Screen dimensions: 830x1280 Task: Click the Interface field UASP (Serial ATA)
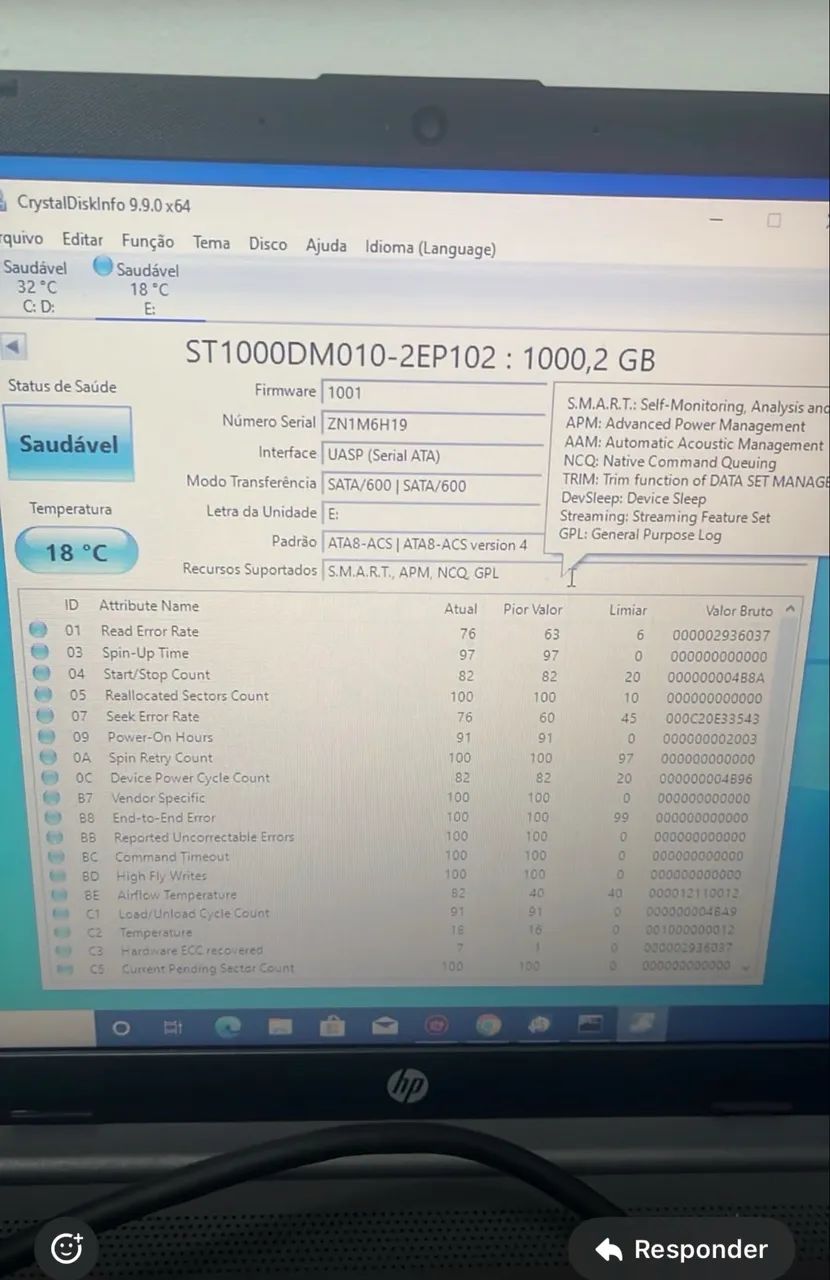433,455
